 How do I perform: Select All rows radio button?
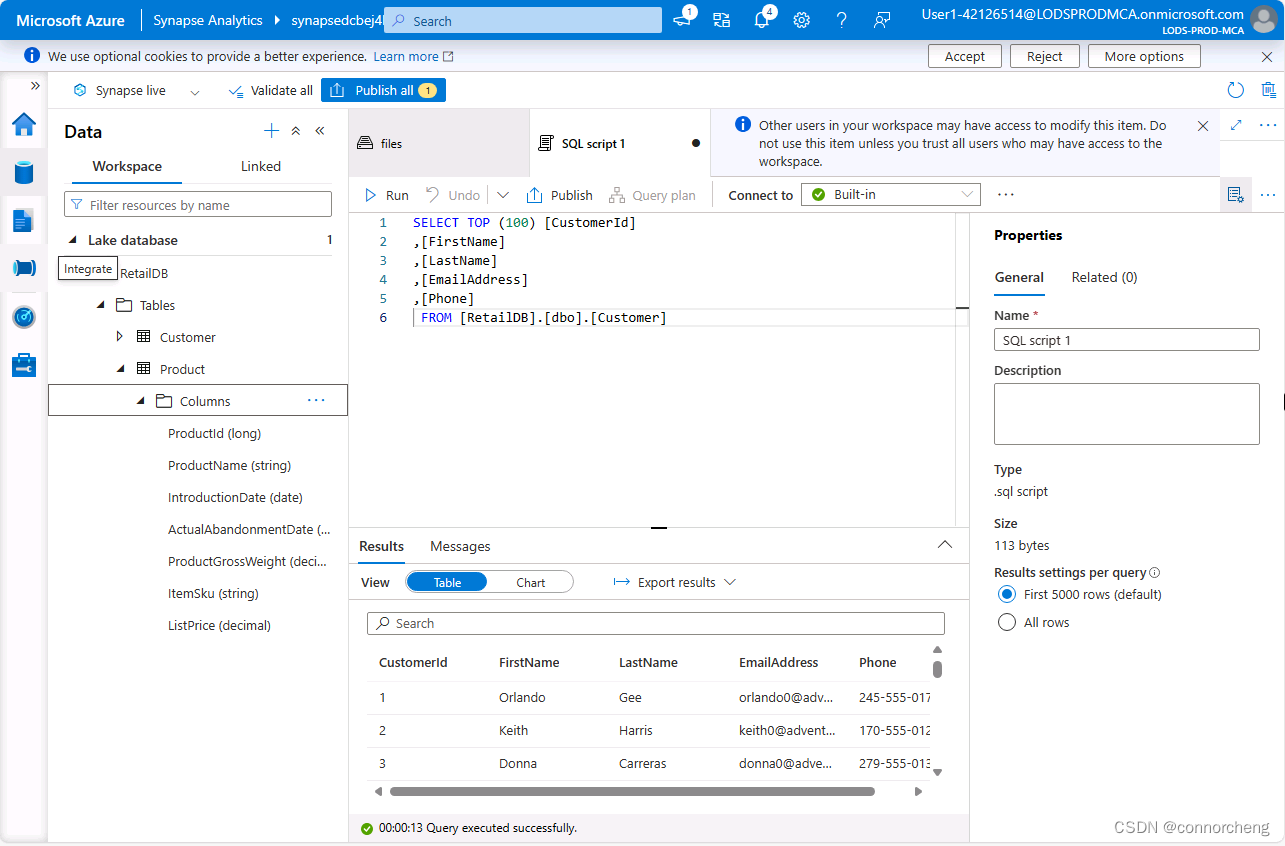tap(1007, 622)
